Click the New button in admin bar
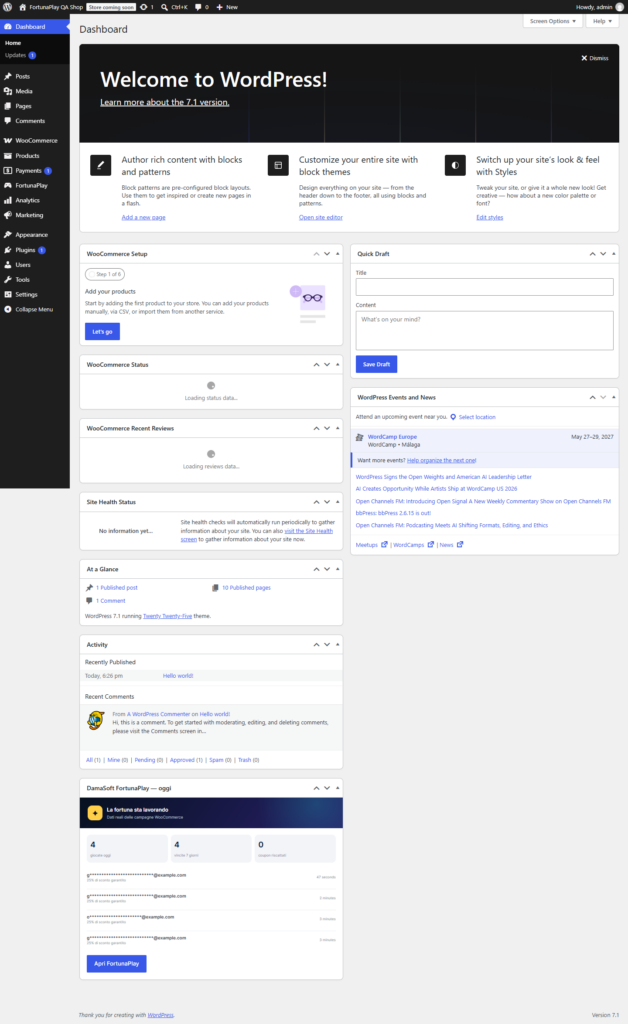This screenshot has width=628, height=1024. pyautogui.click(x=227, y=7)
